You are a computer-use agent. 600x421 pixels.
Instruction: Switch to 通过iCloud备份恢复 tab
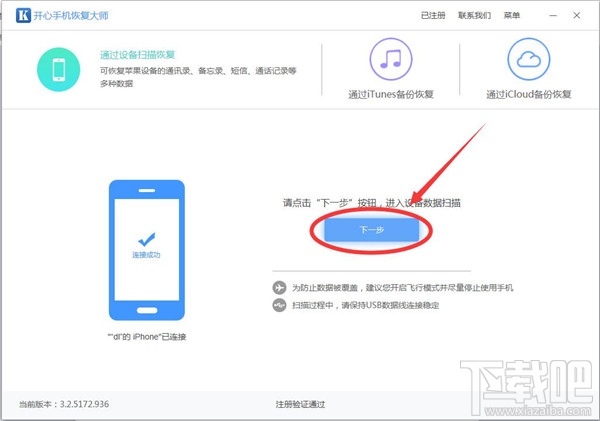click(528, 95)
